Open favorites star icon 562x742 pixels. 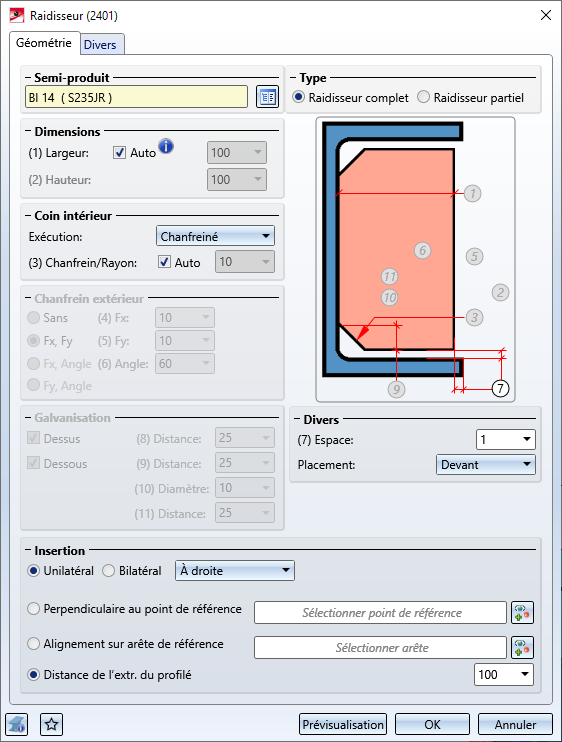(52, 724)
